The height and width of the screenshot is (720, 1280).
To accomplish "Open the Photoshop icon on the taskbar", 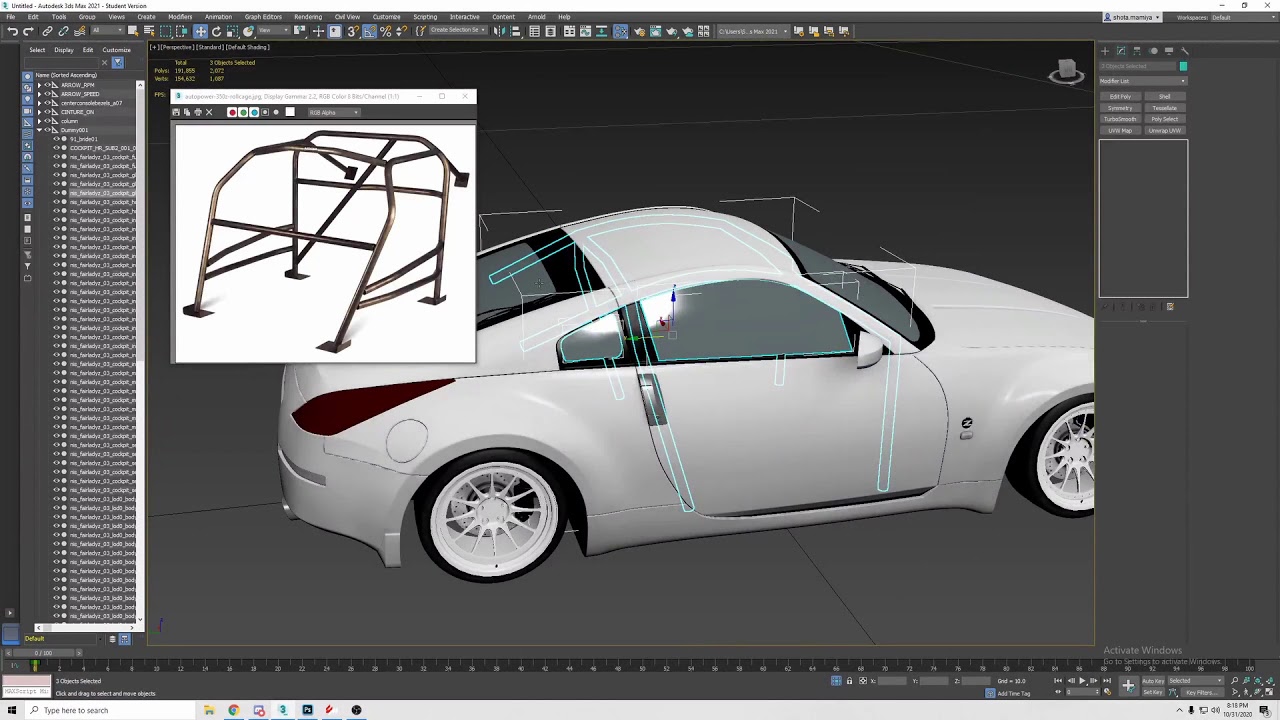I will pyautogui.click(x=307, y=710).
